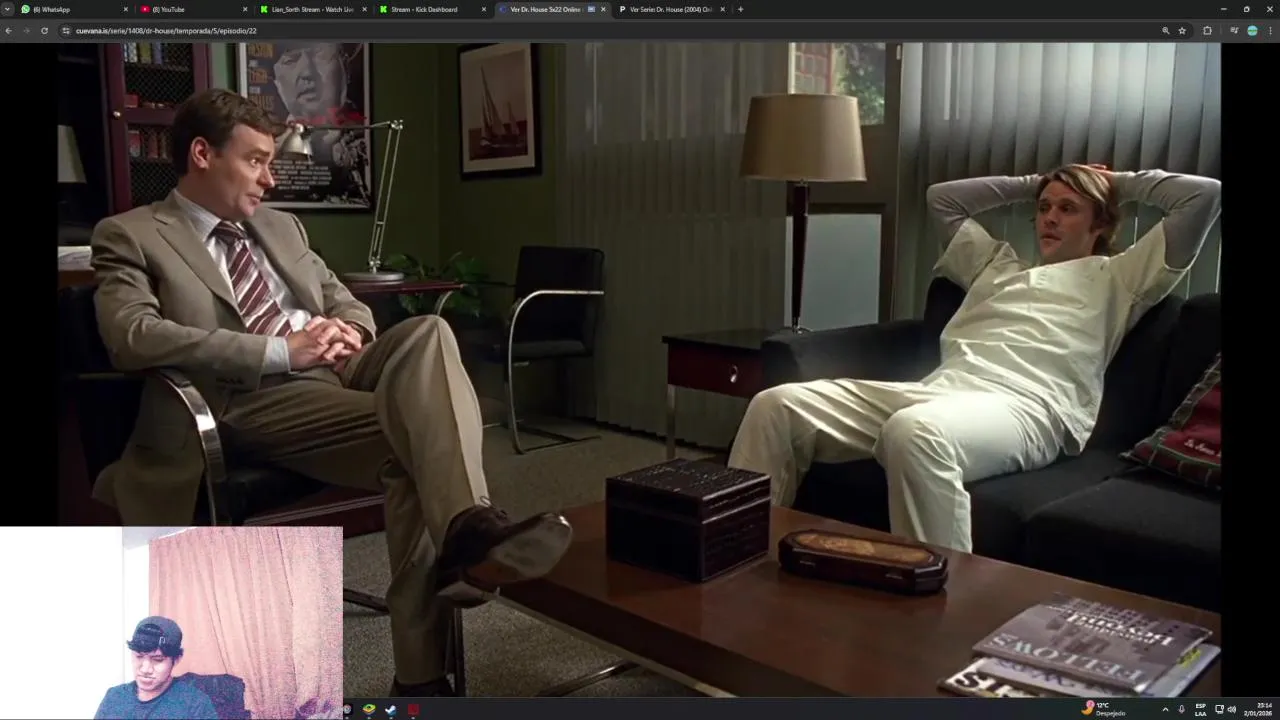Open the Lian_Sorth Stream tab
The width and height of the screenshot is (1280, 720).
(313, 9)
